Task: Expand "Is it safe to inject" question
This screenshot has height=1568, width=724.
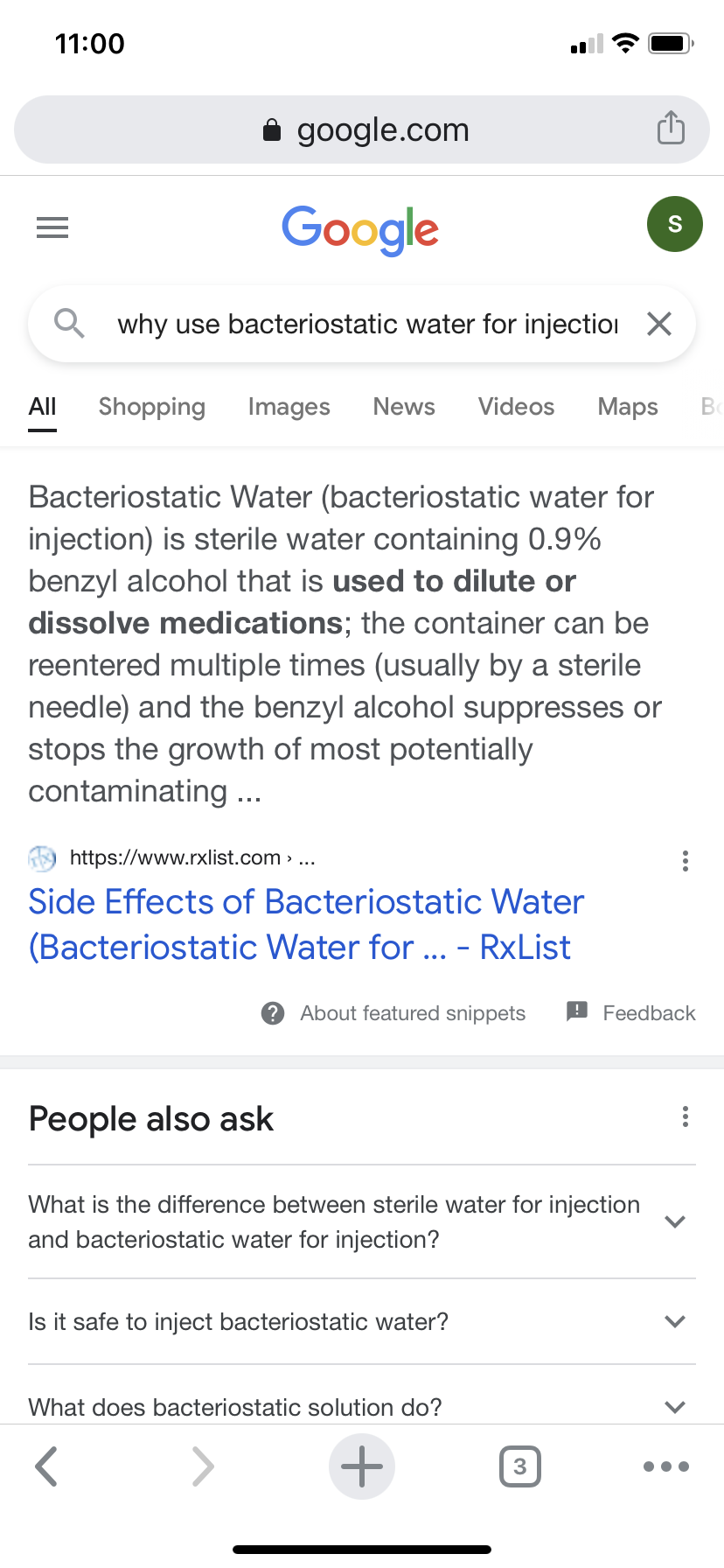Action: point(673,1321)
